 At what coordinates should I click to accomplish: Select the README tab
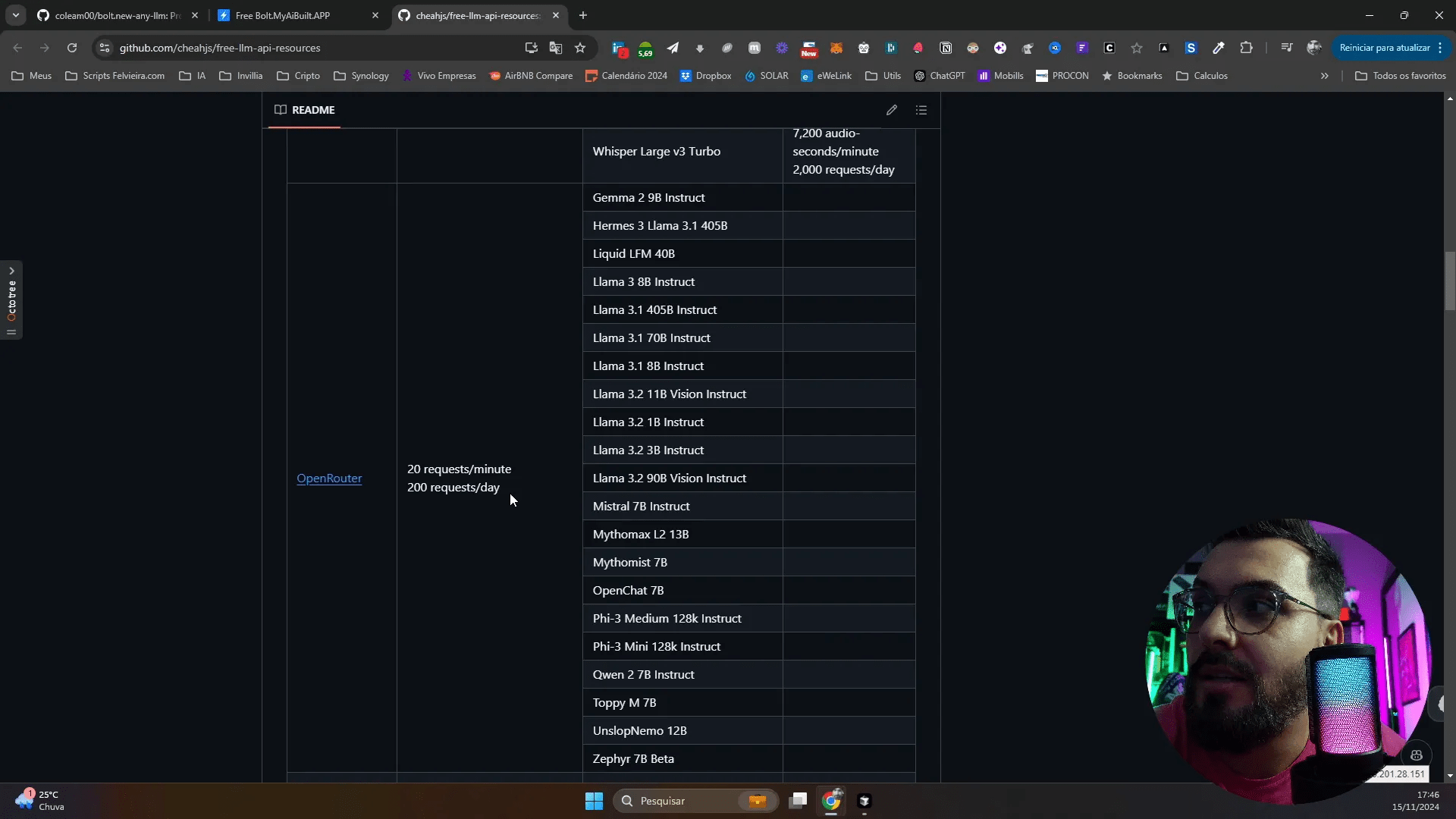pos(304,110)
